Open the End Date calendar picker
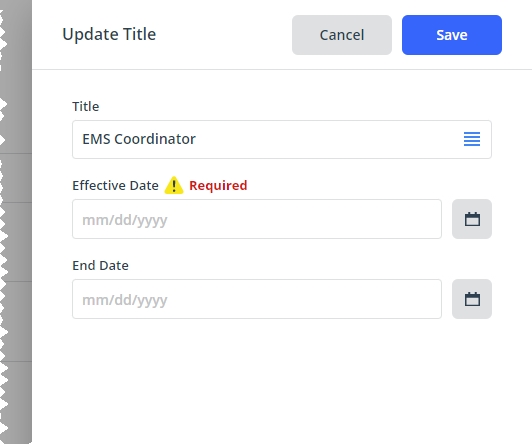This screenshot has height=444, width=532. [x=472, y=299]
